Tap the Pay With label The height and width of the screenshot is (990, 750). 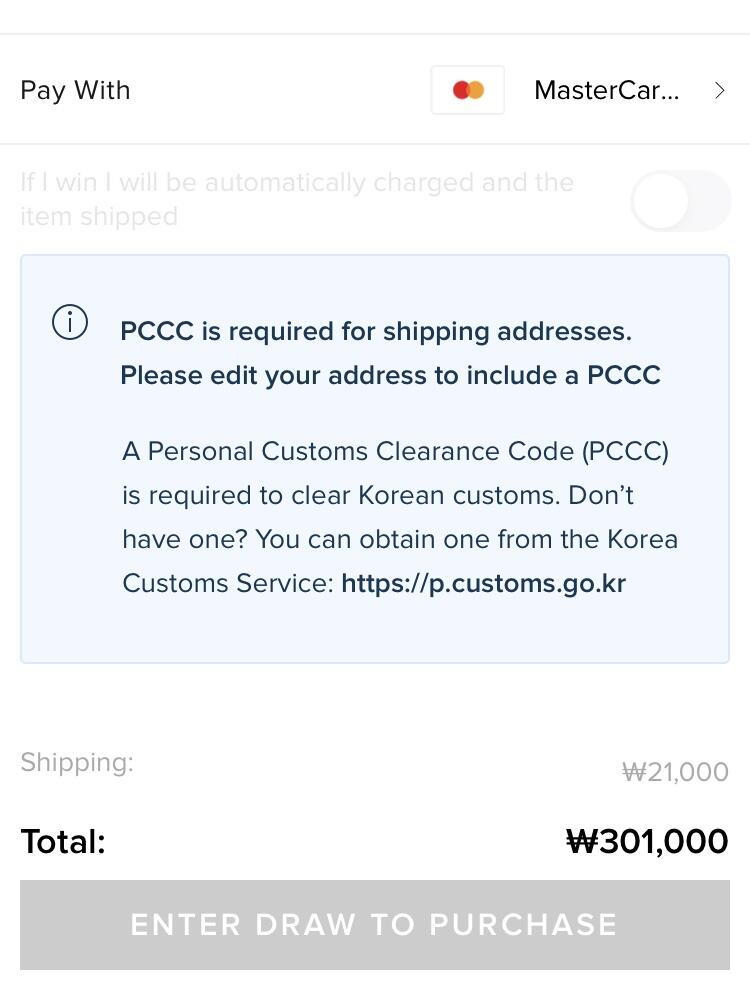pyautogui.click(x=75, y=90)
